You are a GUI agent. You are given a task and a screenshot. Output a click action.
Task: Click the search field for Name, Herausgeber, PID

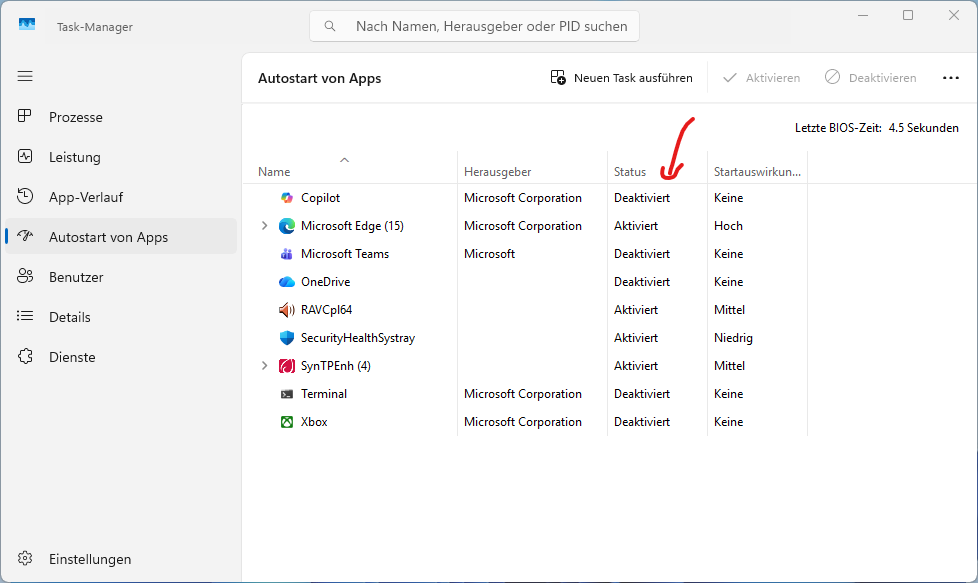coord(490,26)
